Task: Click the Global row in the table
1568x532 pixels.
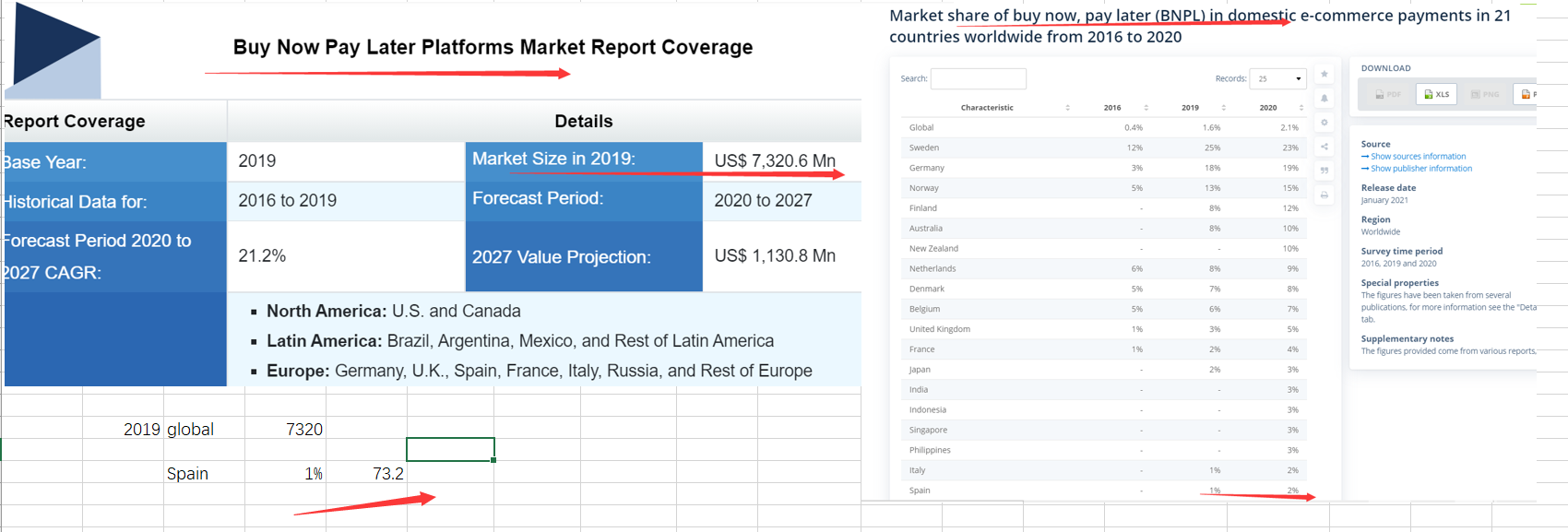Action: click(1103, 127)
